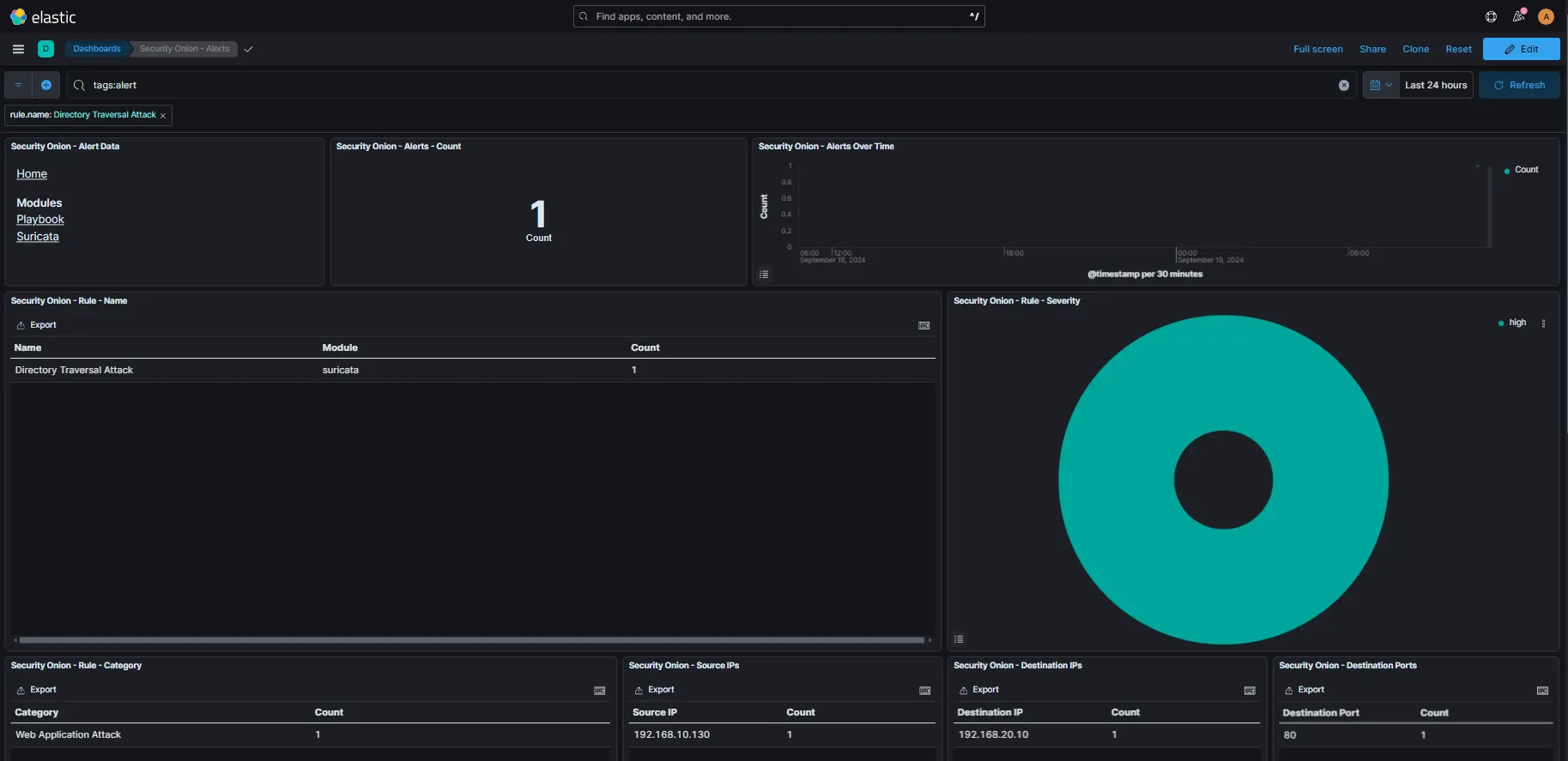
Task: Click the high severity color swatch
Action: (1501, 323)
